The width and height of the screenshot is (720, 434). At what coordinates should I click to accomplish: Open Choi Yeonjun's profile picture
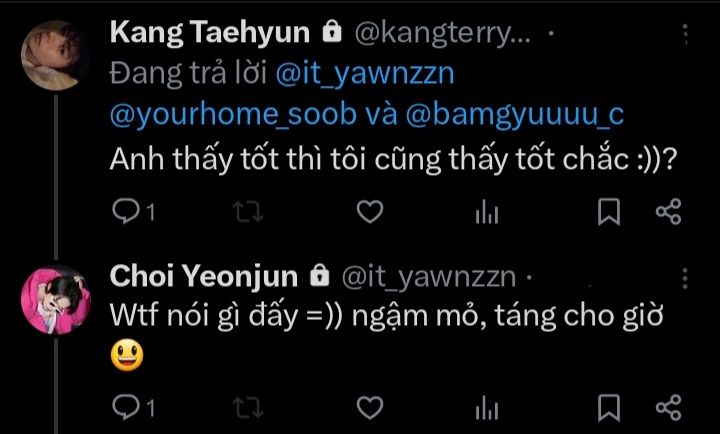tap(56, 300)
